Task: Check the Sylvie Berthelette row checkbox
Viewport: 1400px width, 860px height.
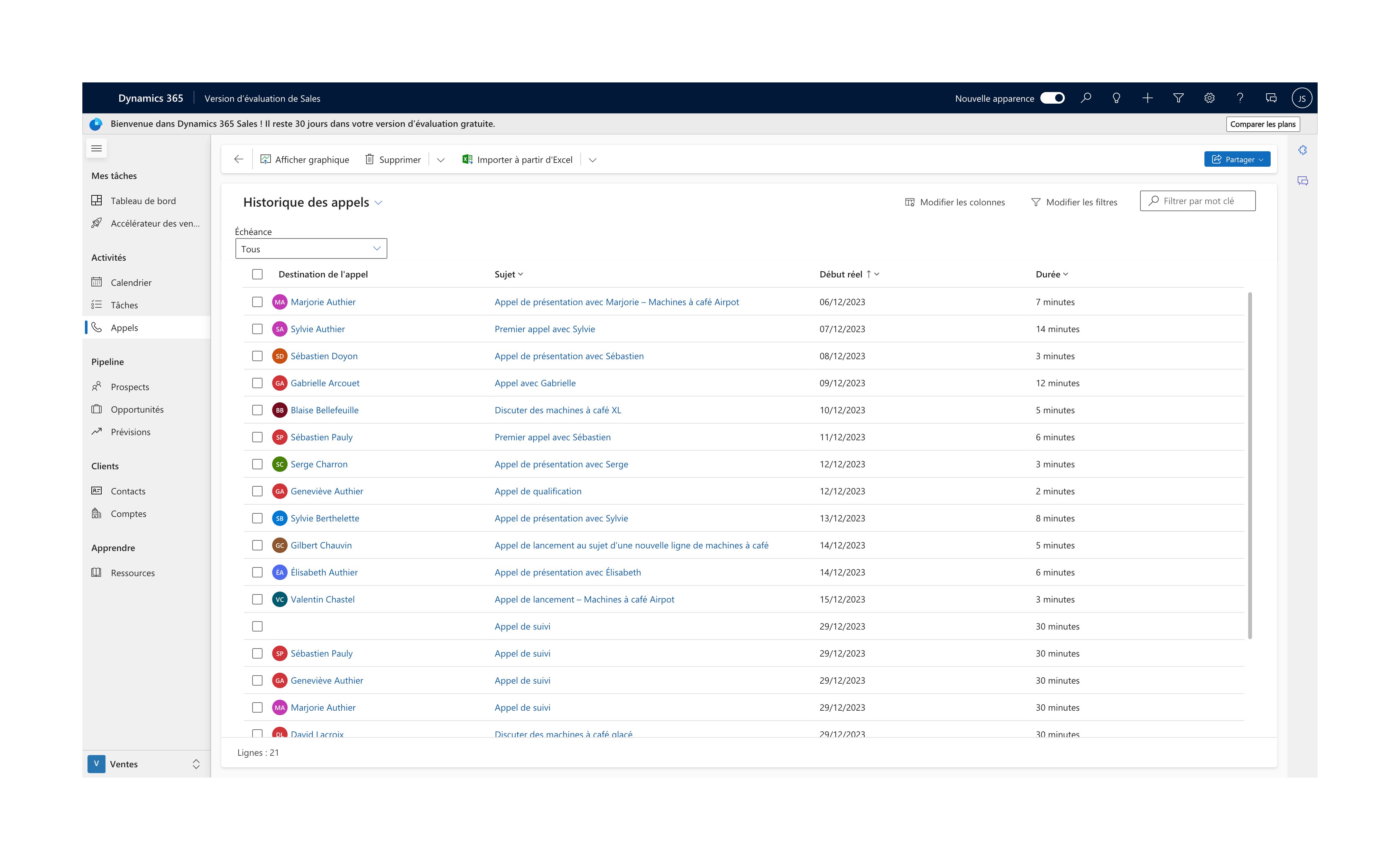Action: (257, 518)
